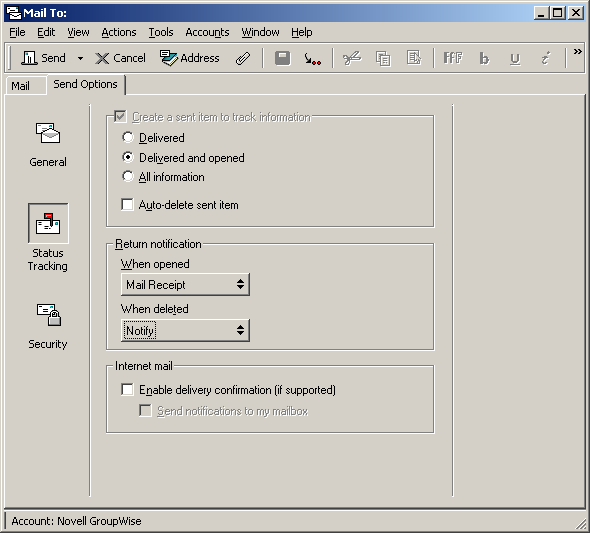Close the Mail To window
The width and height of the screenshot is (590, 533).
coord(576,13)
